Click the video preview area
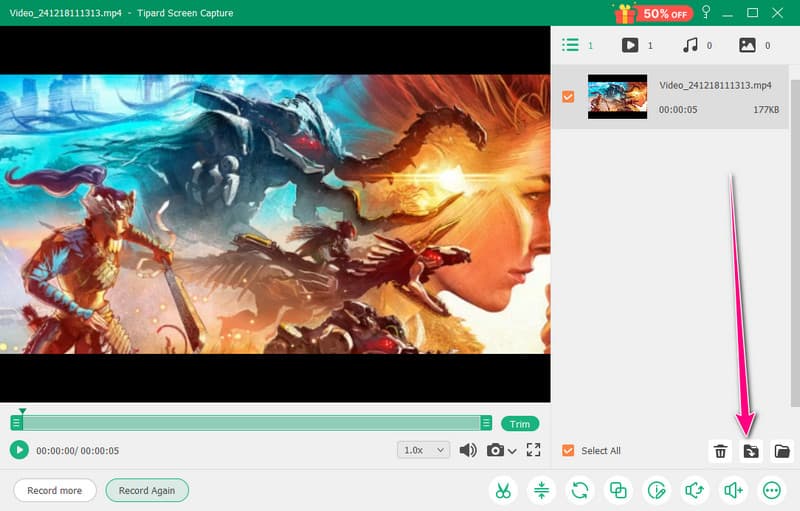Image resolution: width=800 pixels, height=511 pixels. 275,214
